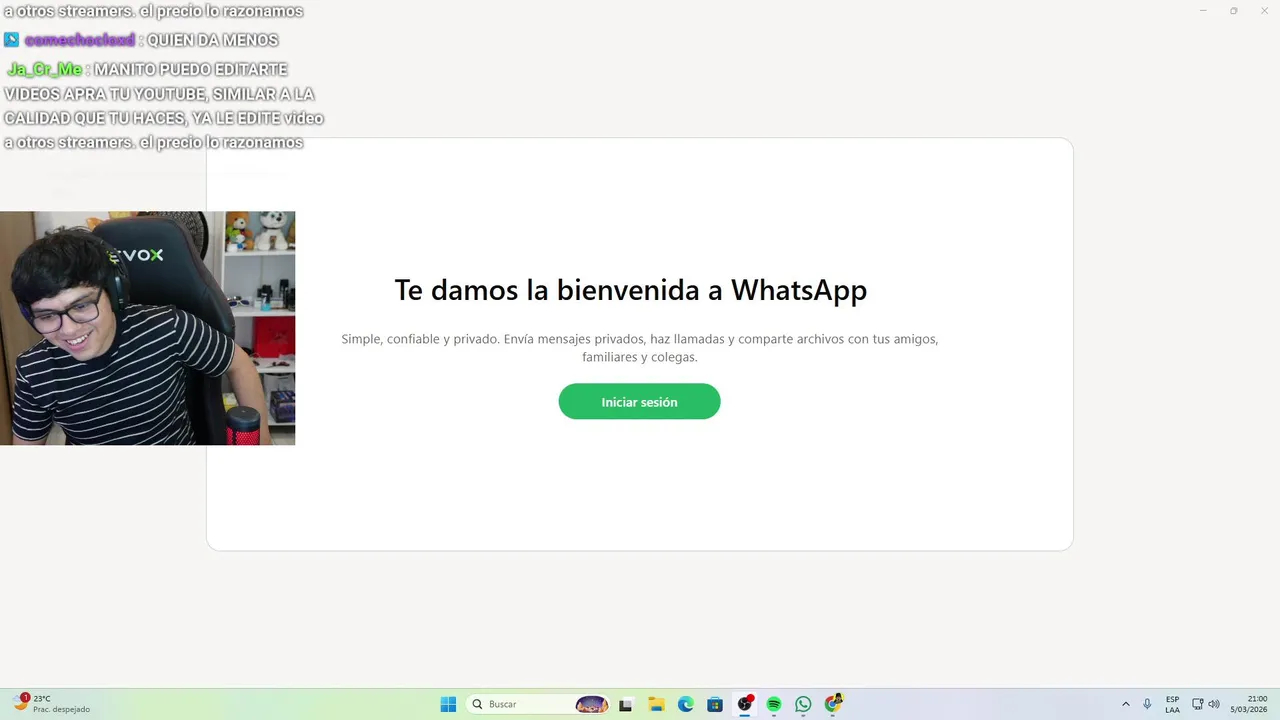Switch to OBS Studio in the taskbar
1280x720 pixels.
[x=744, y=704]
